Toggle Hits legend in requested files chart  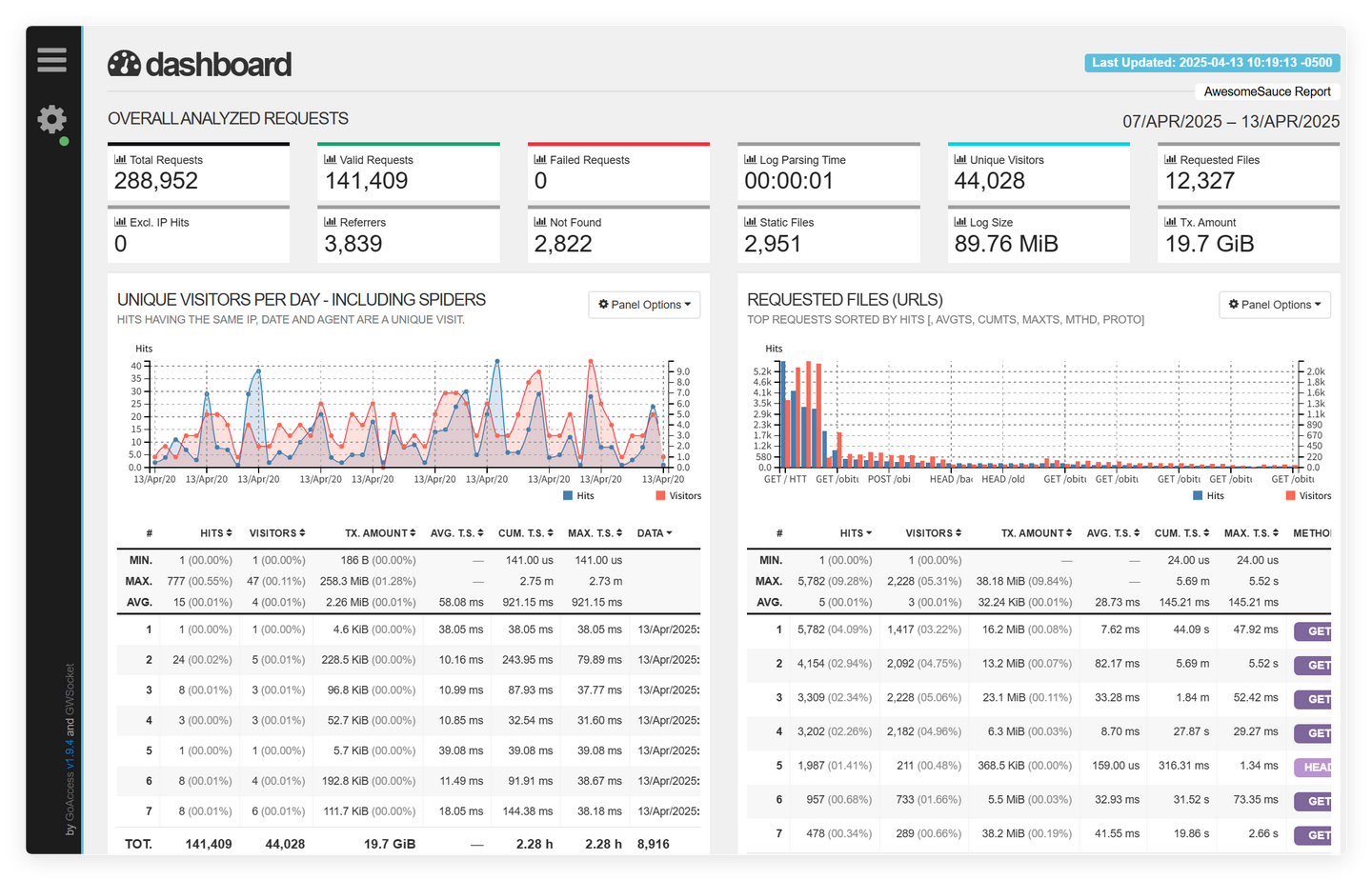point(1209,495)
